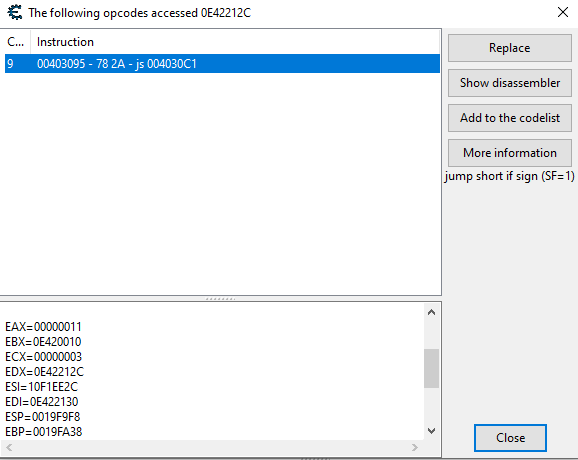The height and width of the screenshot is (460, 578).
Task: Click the vertical scrollbar thumb in registers
Action: point(431,368)
